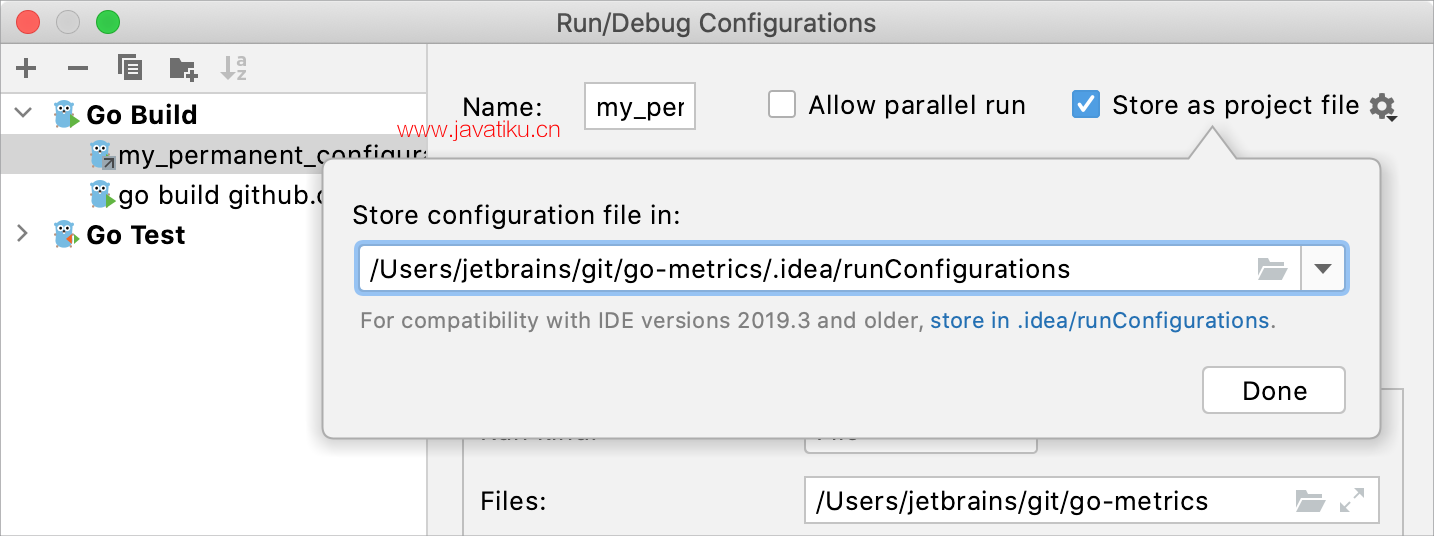The image size is (1434, 536).
Task: Select go build github configuration item
Action: tap(222, 195)
